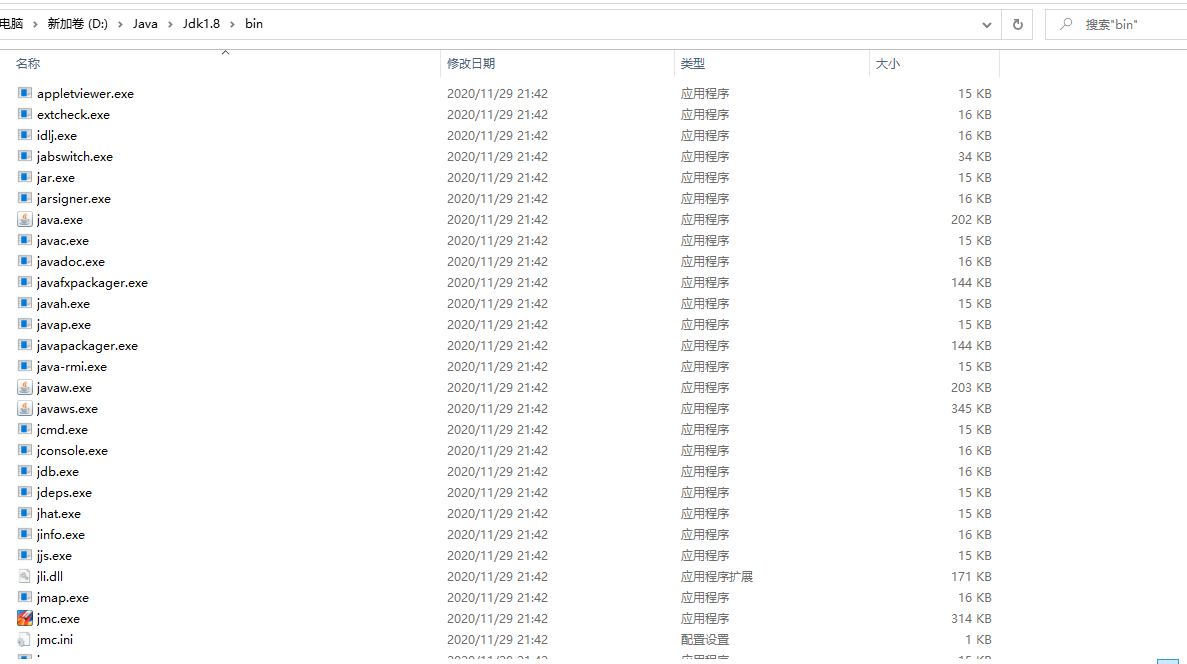Click the javac.exe file icon
The height and width of the screenshot is (664, 1187).
coord(24,241)
